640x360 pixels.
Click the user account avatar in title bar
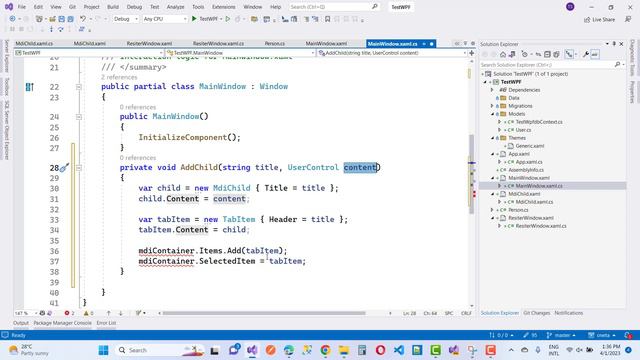(x=570, y=7)
